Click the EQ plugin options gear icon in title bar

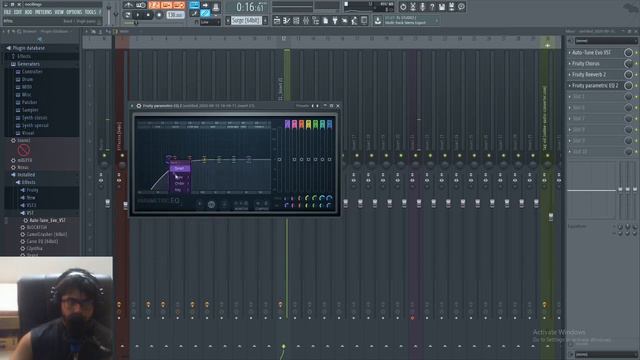pos(139,106)
